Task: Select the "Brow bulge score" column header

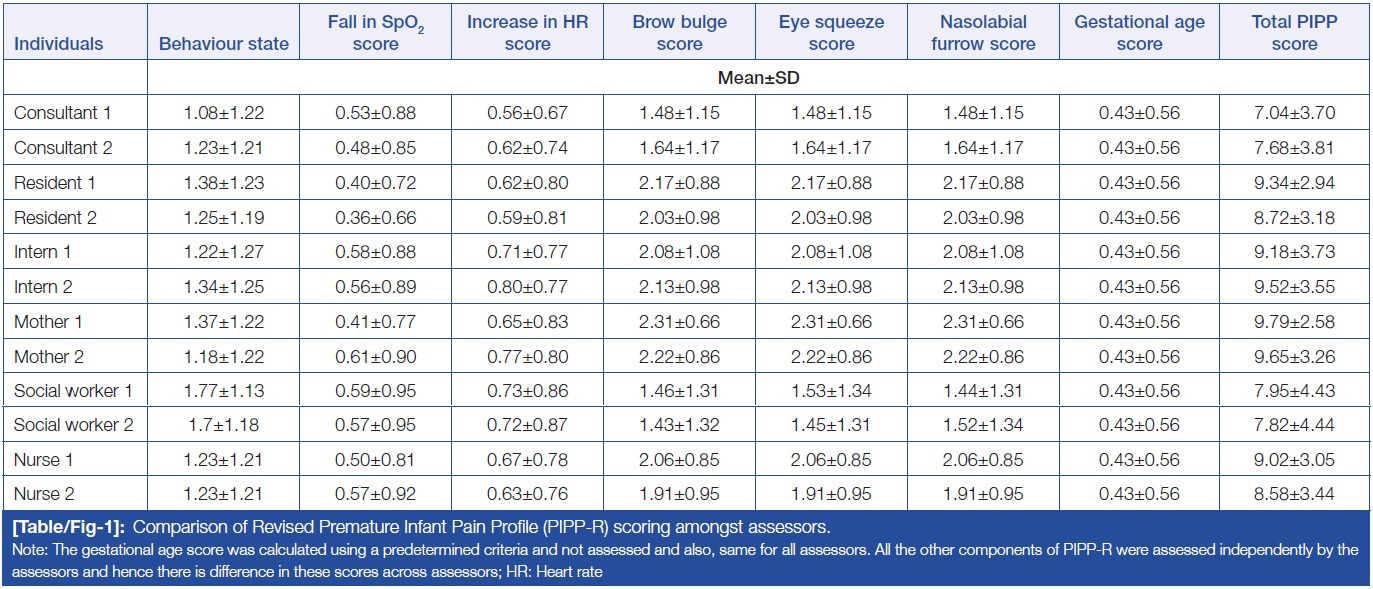Action: point(679,33)
